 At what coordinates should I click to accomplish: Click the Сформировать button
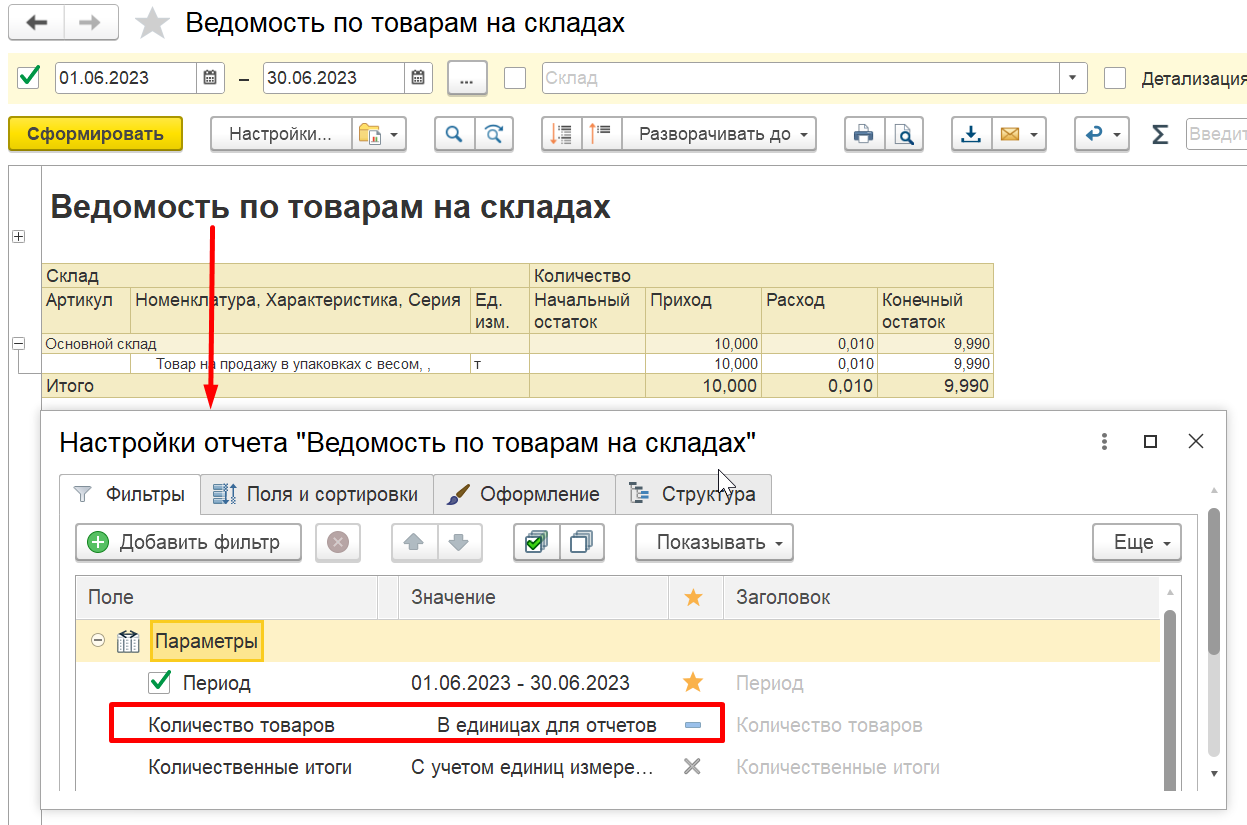pyautogui.click(x=95, y=134)
